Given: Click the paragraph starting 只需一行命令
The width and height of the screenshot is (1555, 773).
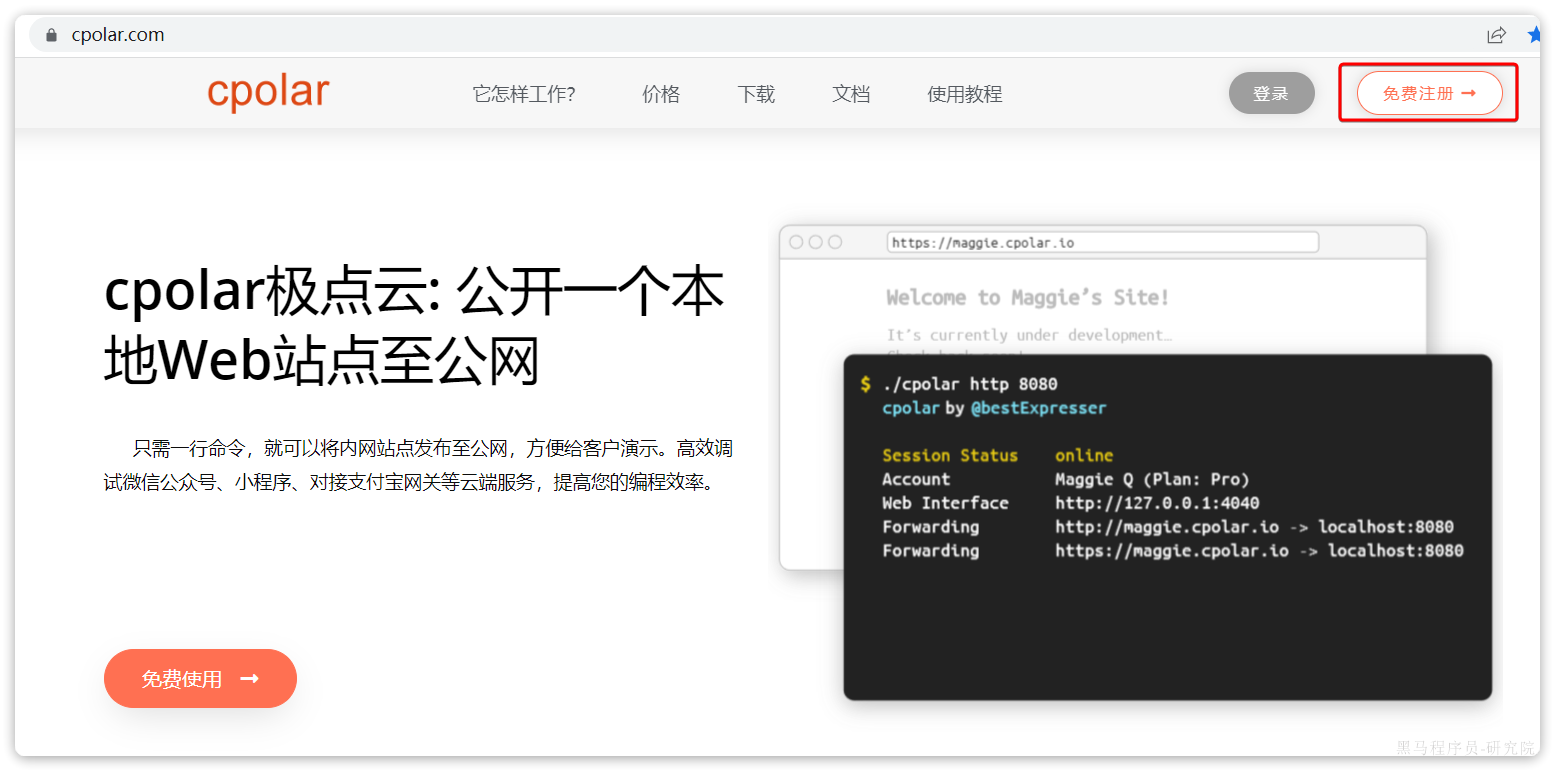Looking at the screenshot, I should coord(418,465).
